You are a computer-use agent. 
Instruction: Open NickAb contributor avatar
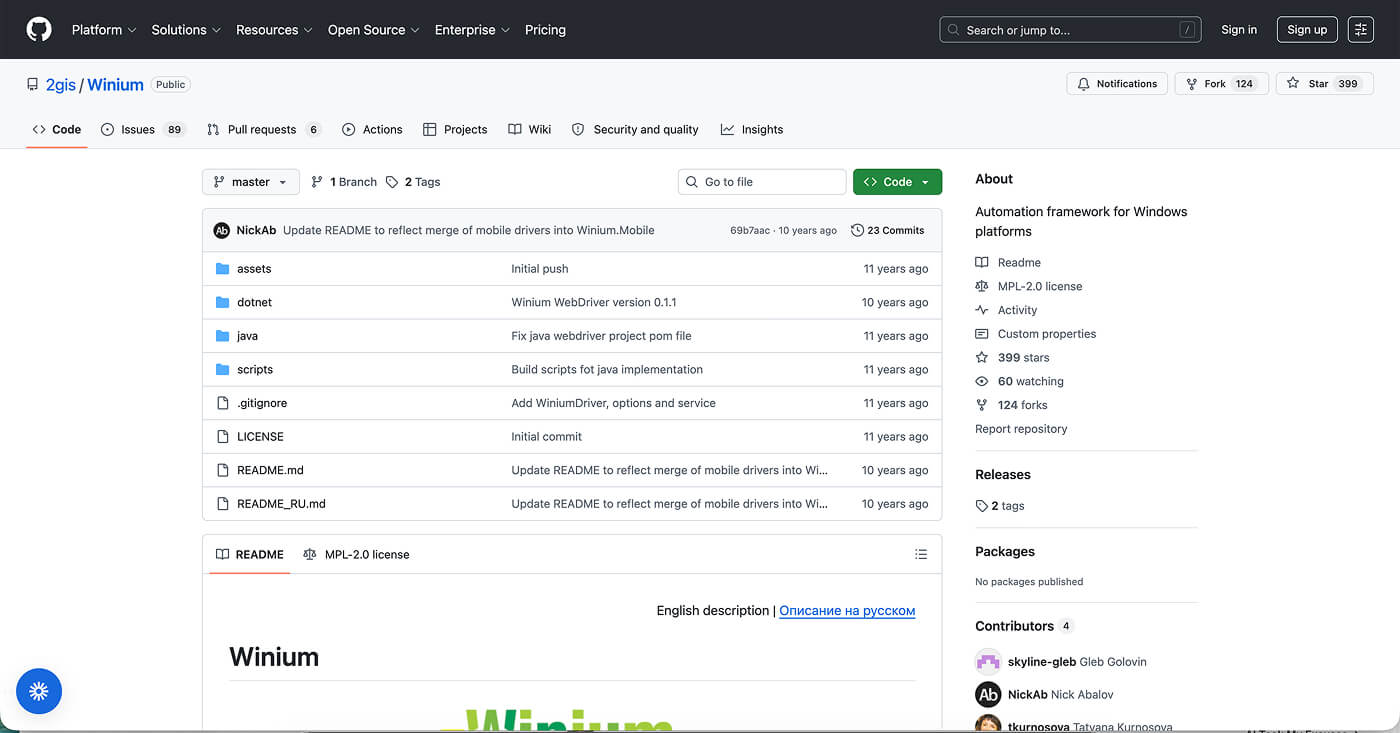coord(988,694)
